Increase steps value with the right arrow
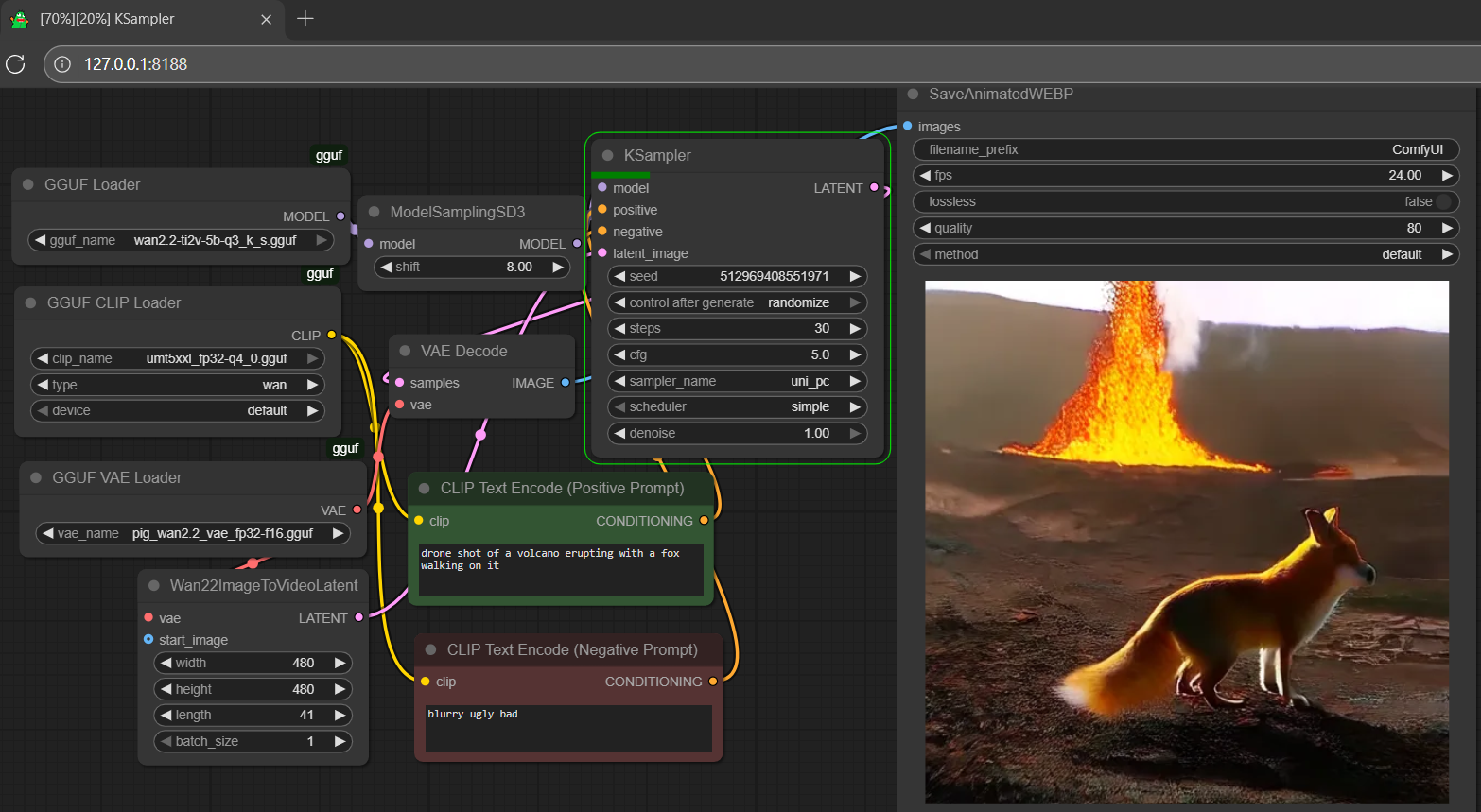The width and height of the screenshot is (1481, 812). [x=855, y=329]
